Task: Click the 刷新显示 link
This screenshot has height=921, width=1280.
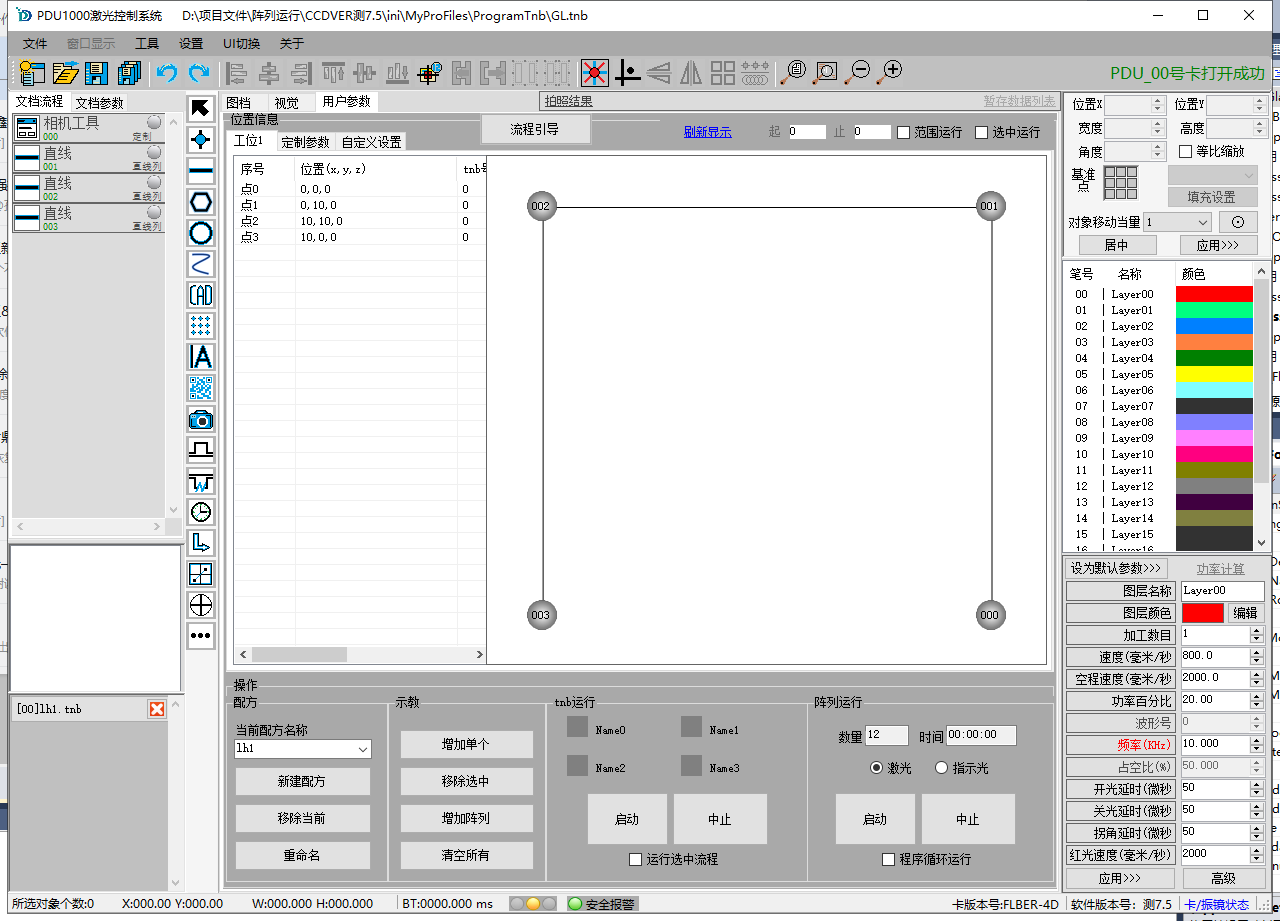Action: [707, 132]
